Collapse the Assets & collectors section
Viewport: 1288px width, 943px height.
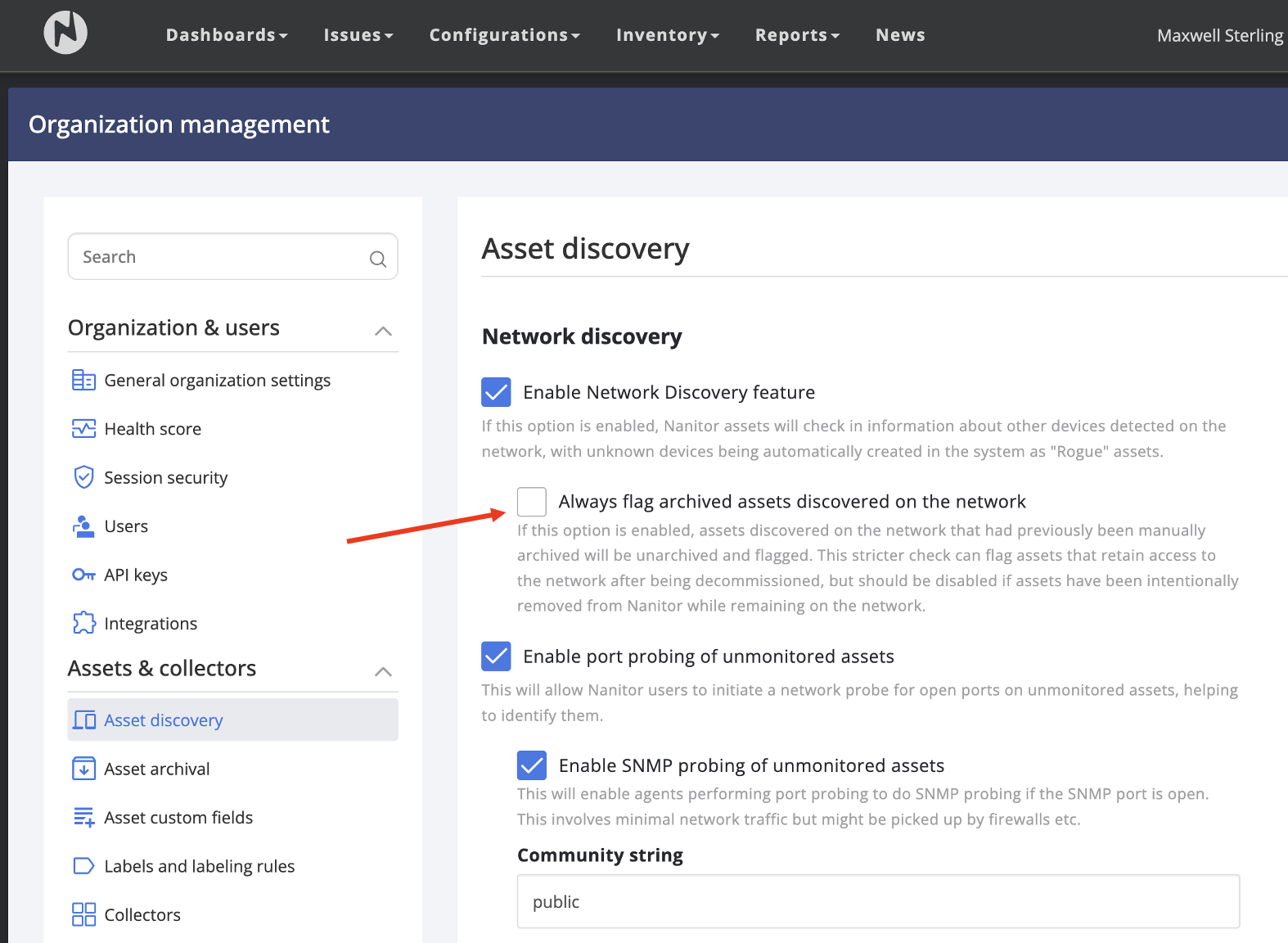pyautogui.click(x=383, y=671)
